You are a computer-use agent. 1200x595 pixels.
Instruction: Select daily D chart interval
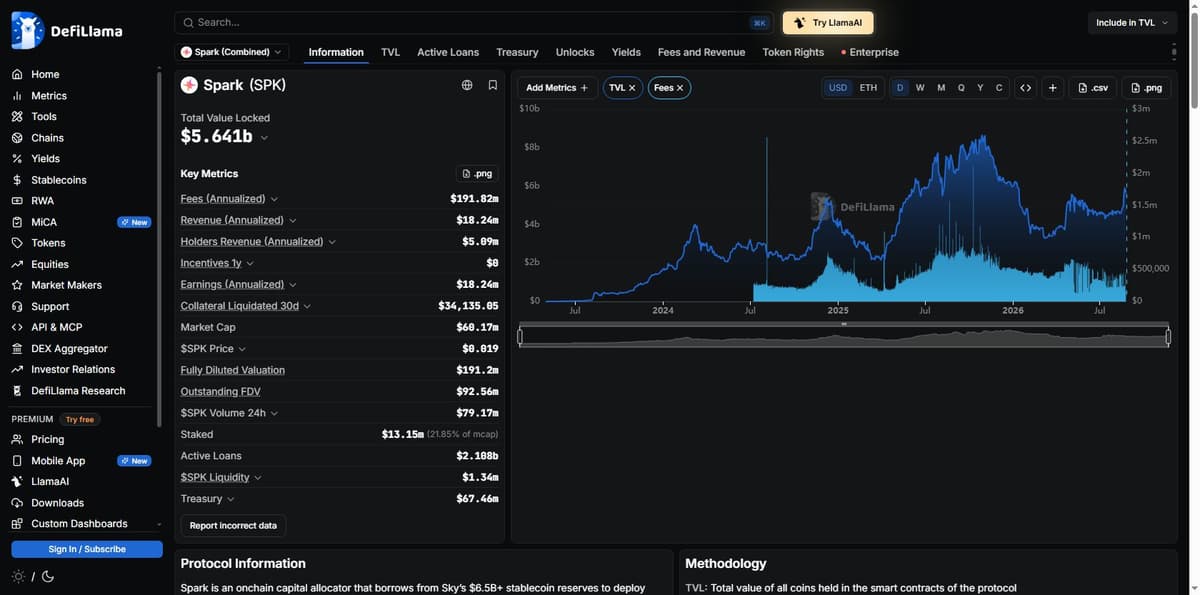pos(900,88)
